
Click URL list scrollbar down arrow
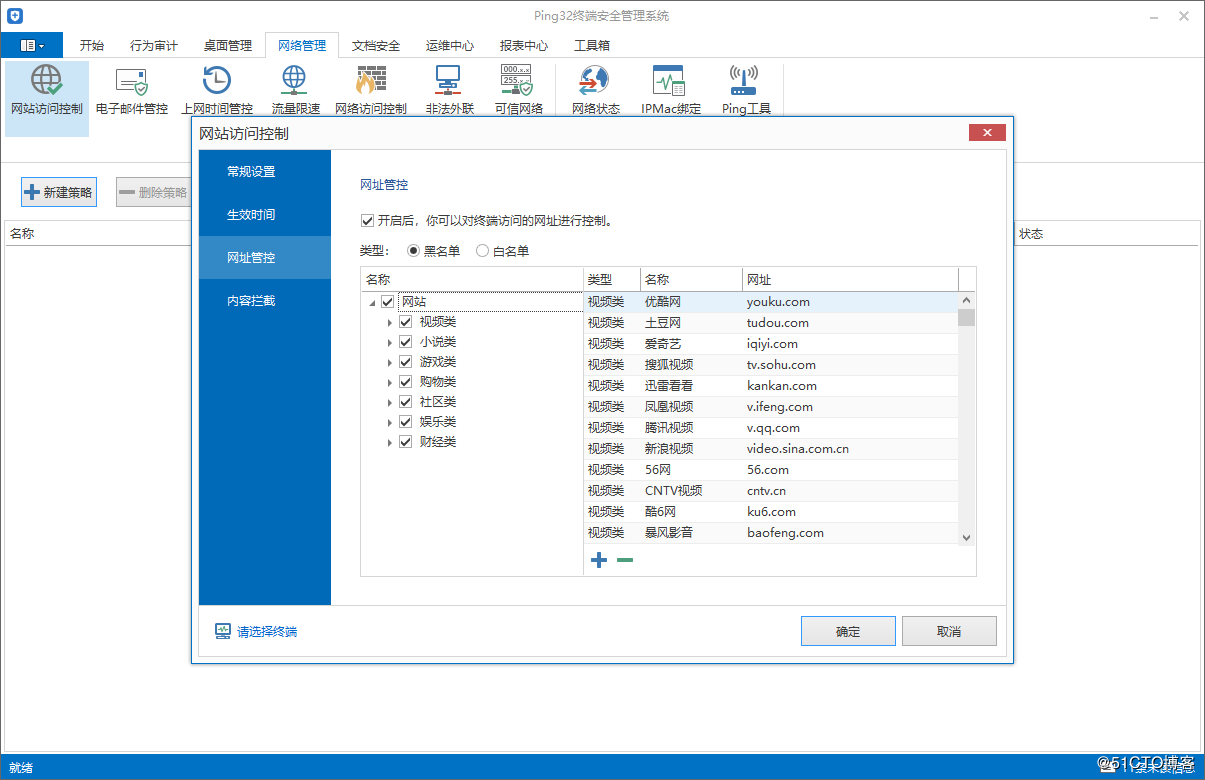tap(966, 537)
